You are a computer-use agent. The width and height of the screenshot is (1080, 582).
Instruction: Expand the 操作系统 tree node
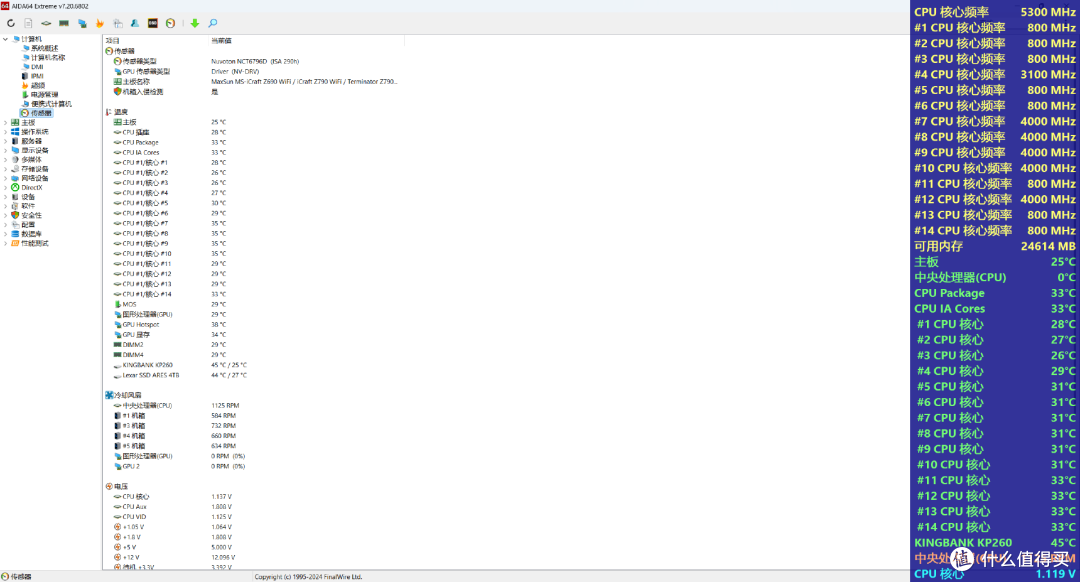coord(6,132)
